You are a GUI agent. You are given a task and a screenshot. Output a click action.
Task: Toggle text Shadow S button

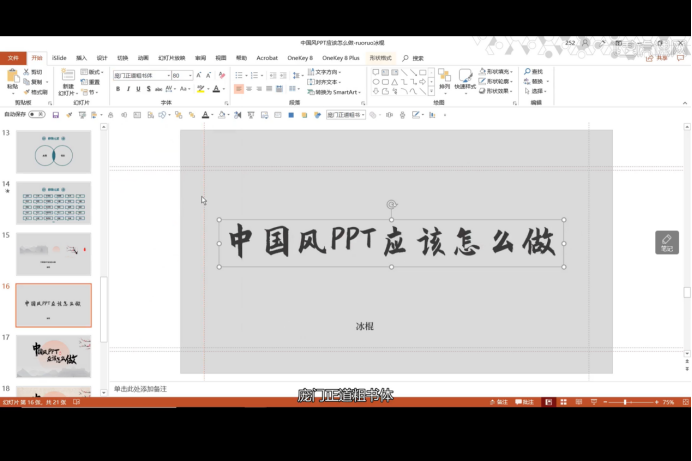point(148,89)
